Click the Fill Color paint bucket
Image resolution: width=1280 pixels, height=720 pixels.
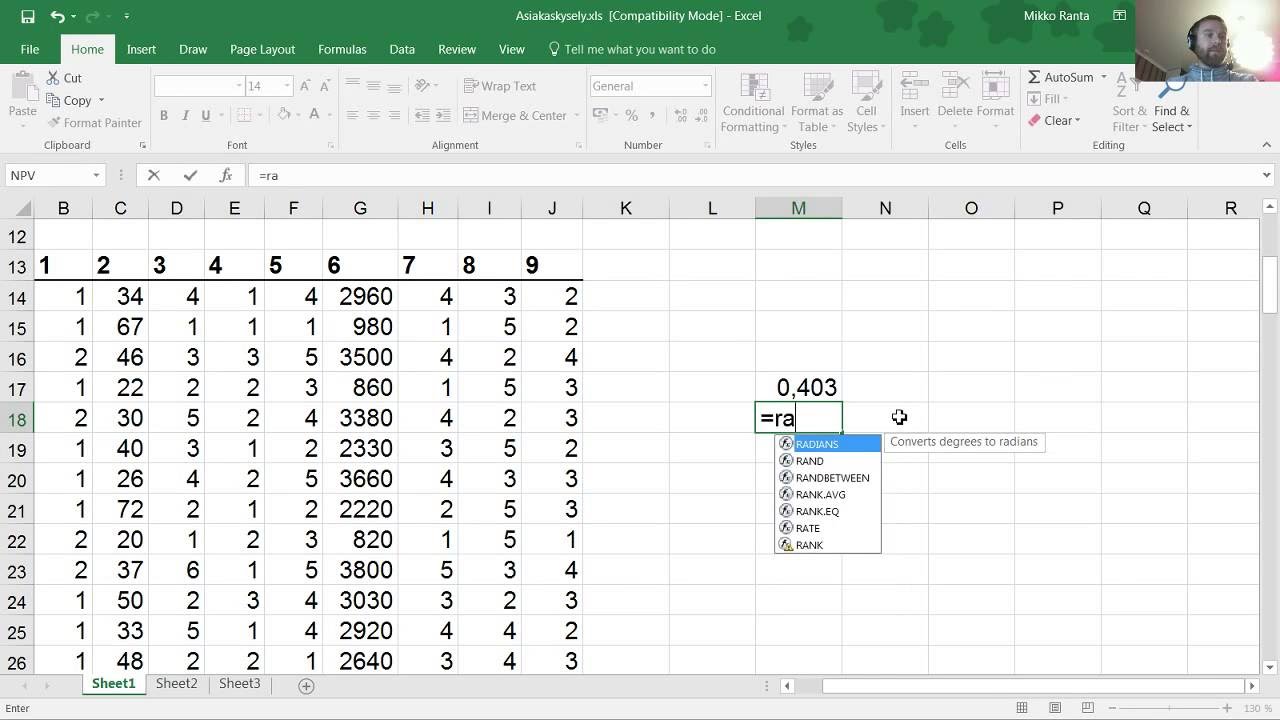284,115
